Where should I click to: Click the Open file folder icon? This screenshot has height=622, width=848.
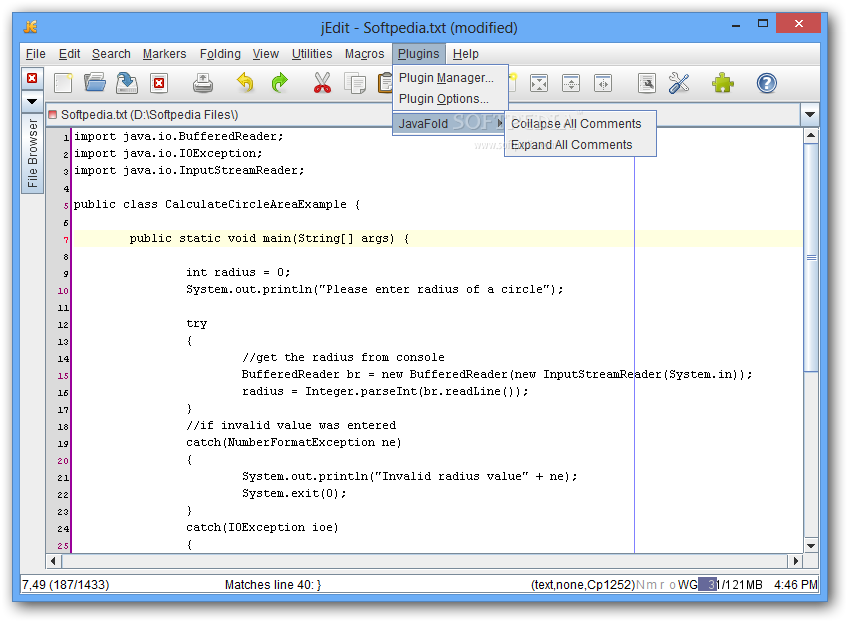95,83
